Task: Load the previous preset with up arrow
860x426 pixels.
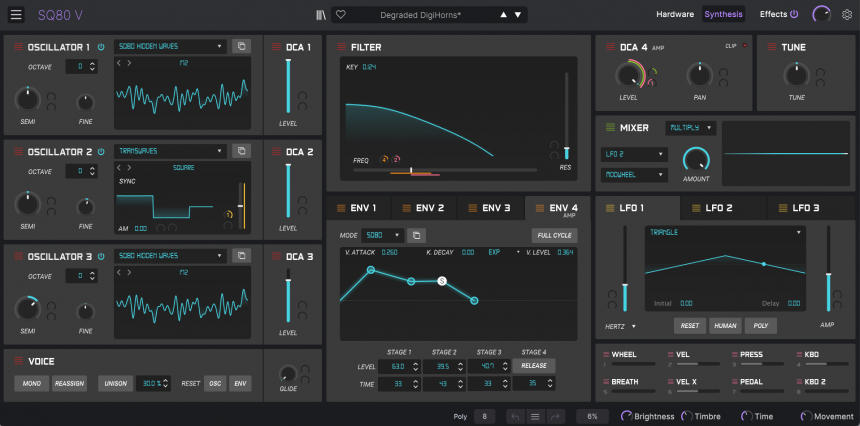Action: click(503, 15)
